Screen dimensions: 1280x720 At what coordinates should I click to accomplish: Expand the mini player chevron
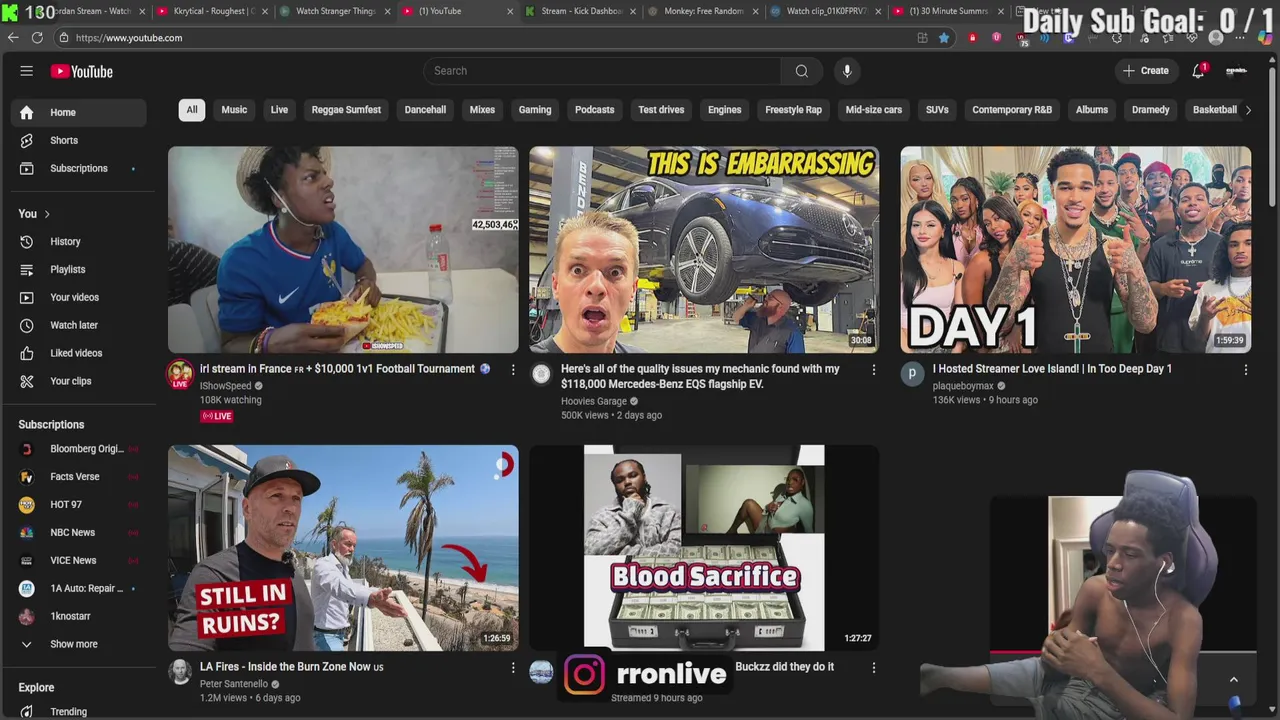pyautogui.click(x=1234, y=679)
